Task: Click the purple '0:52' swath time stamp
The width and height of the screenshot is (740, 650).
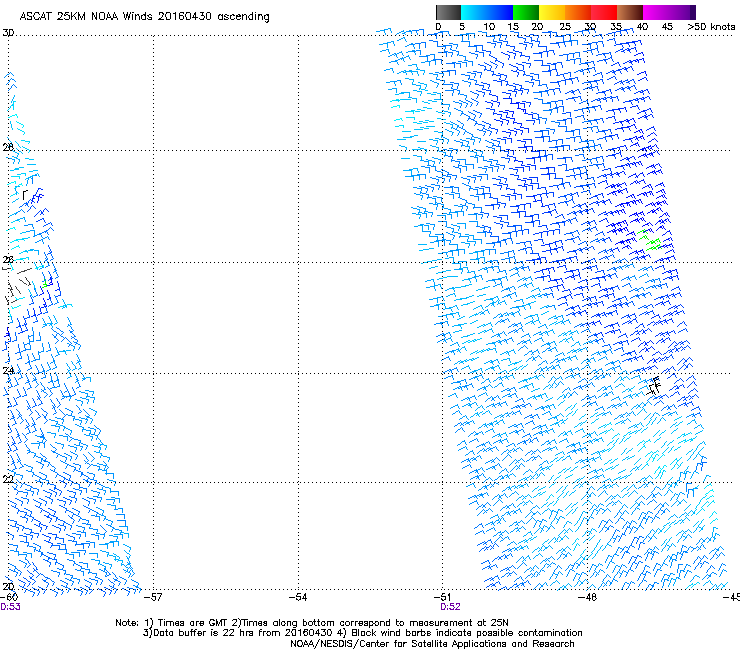Action: pos(450,607)
